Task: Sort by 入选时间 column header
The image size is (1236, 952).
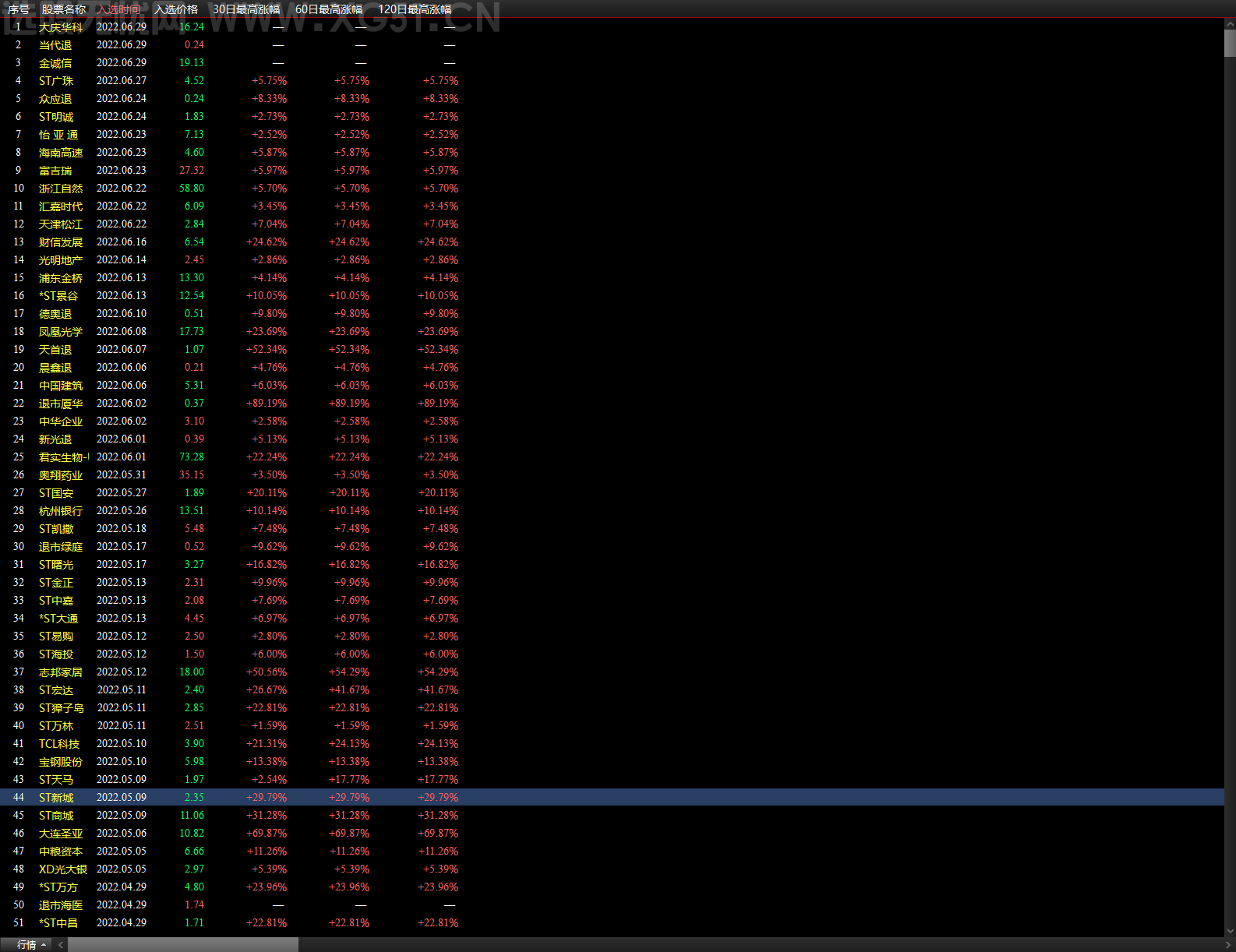Action: (119, 9)
